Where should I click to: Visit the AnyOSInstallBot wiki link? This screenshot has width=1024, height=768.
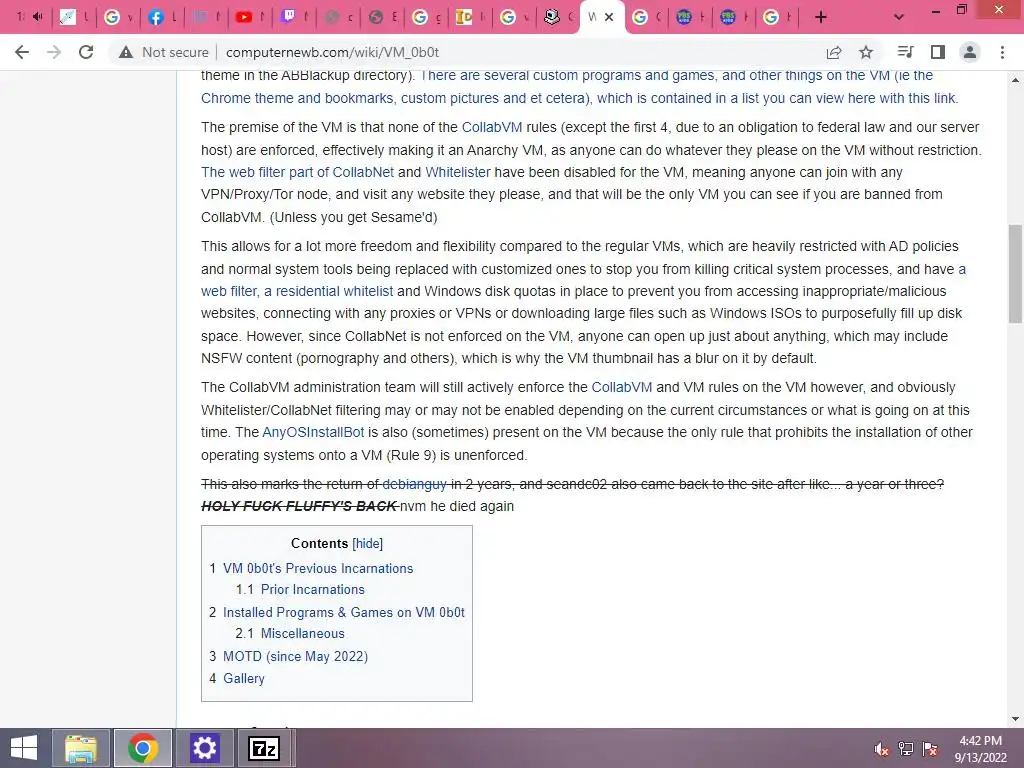click(x=313, y=432)
